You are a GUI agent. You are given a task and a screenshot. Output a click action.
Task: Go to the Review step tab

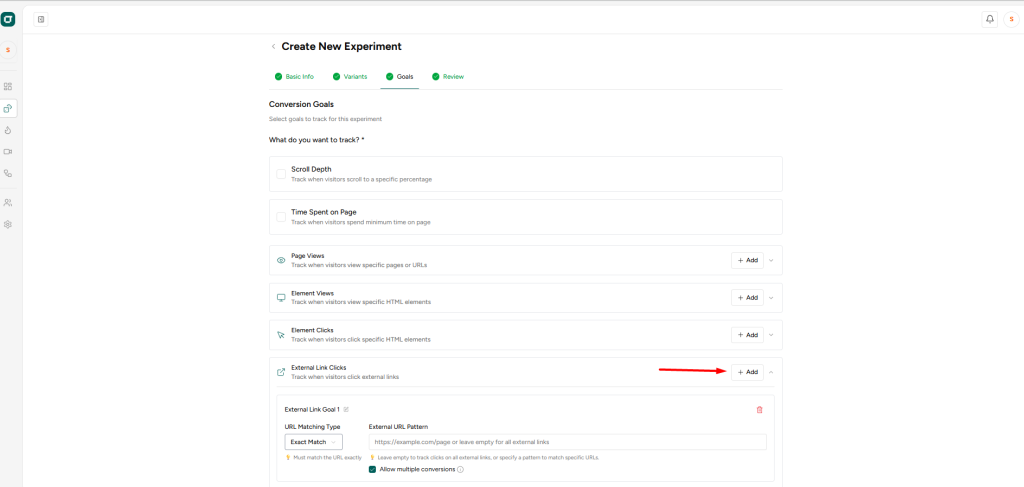(x=448, y=76)
